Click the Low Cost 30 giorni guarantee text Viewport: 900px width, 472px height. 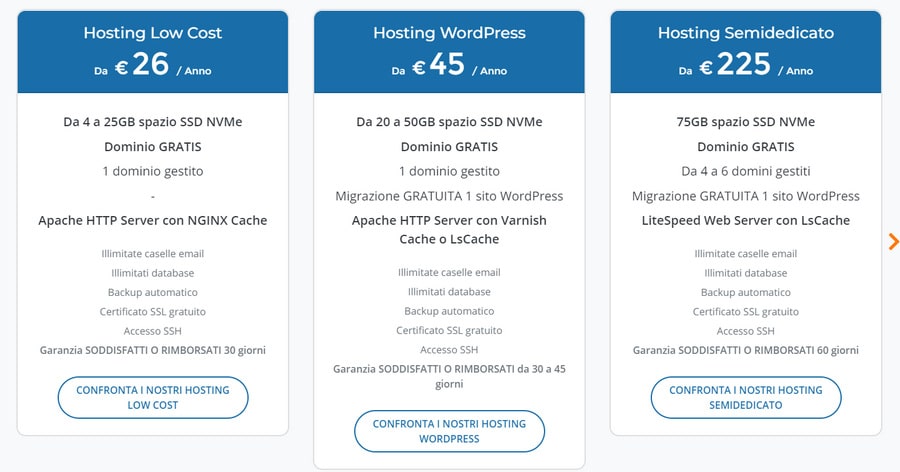[x=152, y=350]
